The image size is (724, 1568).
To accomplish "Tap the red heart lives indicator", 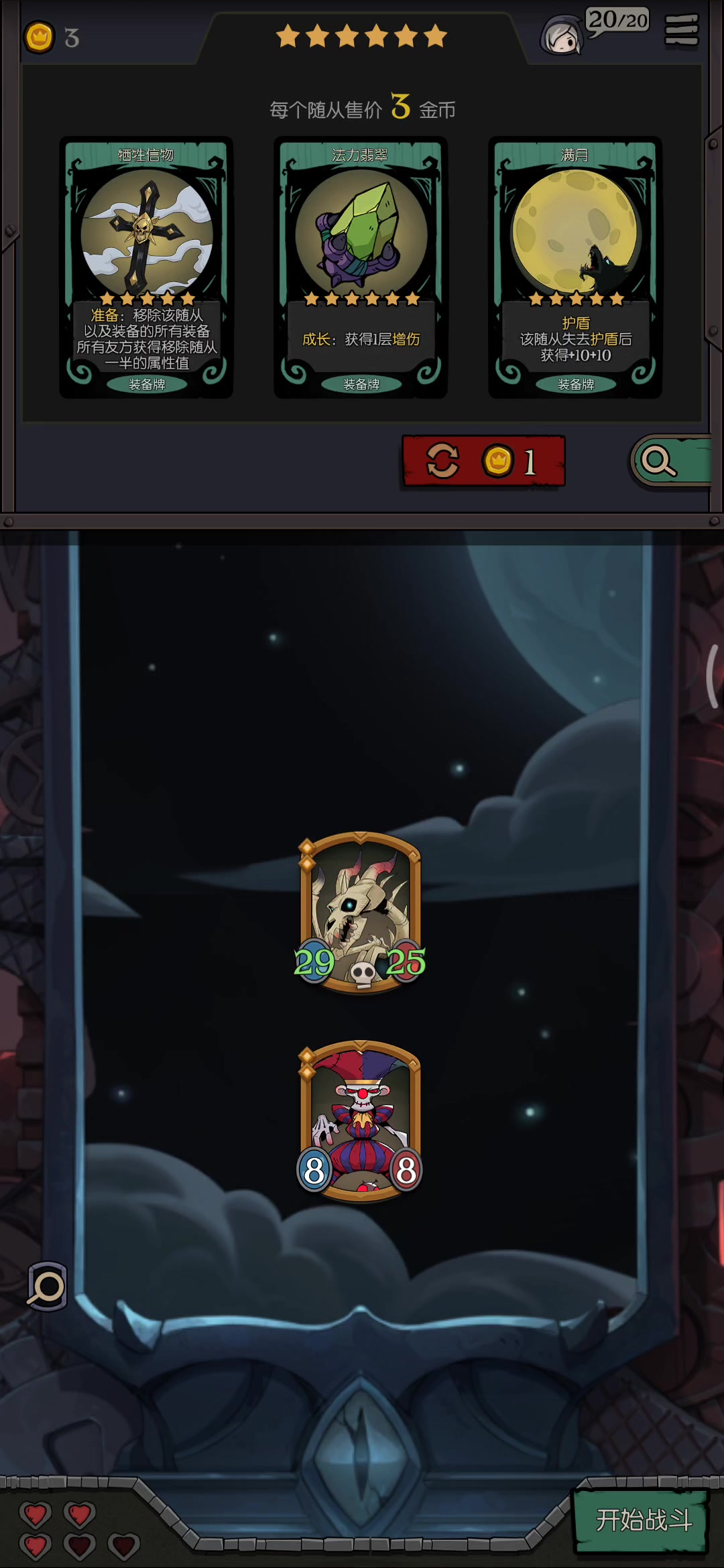I will click(79, 1530).
